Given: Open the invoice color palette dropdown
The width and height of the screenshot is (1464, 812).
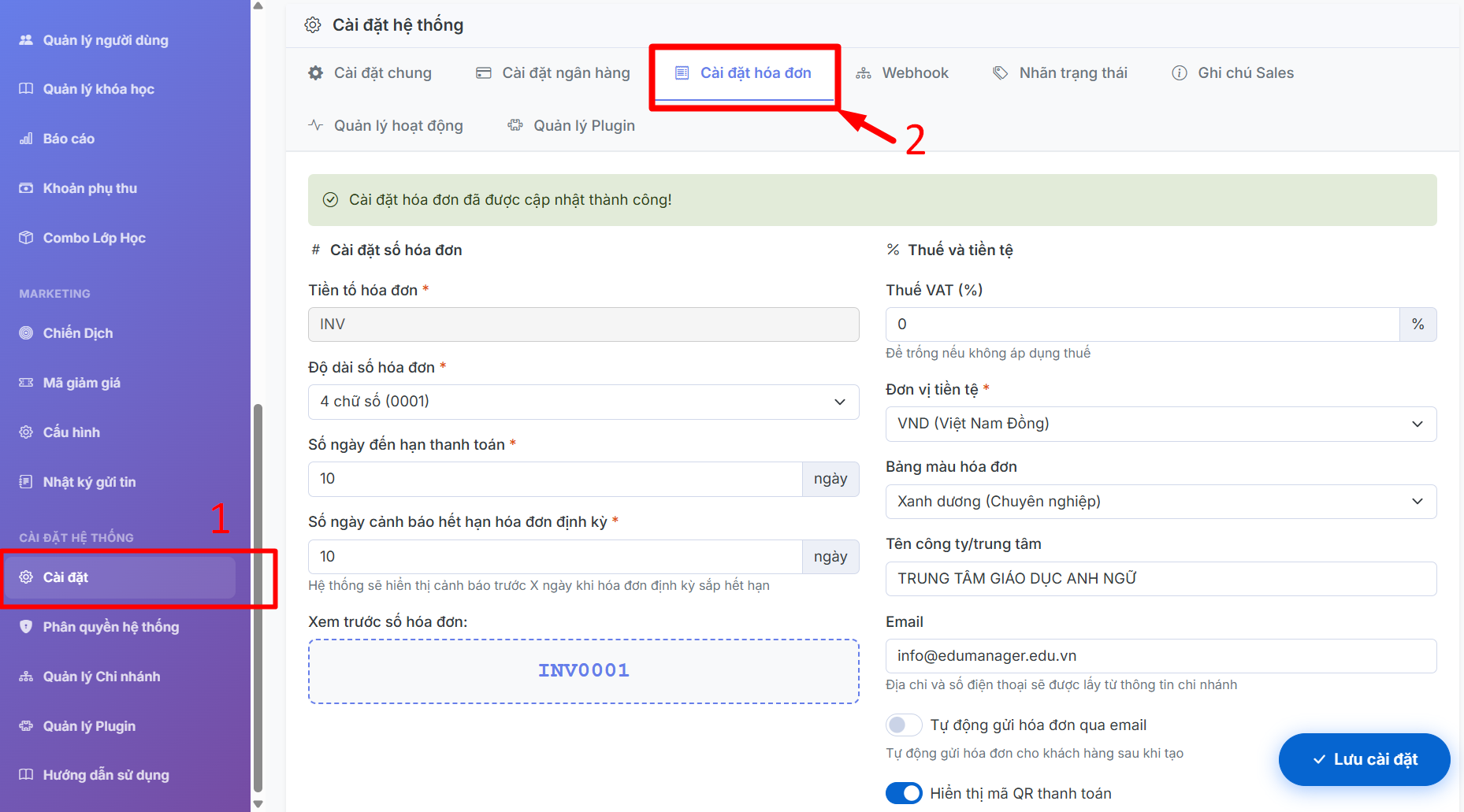Looking at the screenshot, I should (x=1160, y=502).
